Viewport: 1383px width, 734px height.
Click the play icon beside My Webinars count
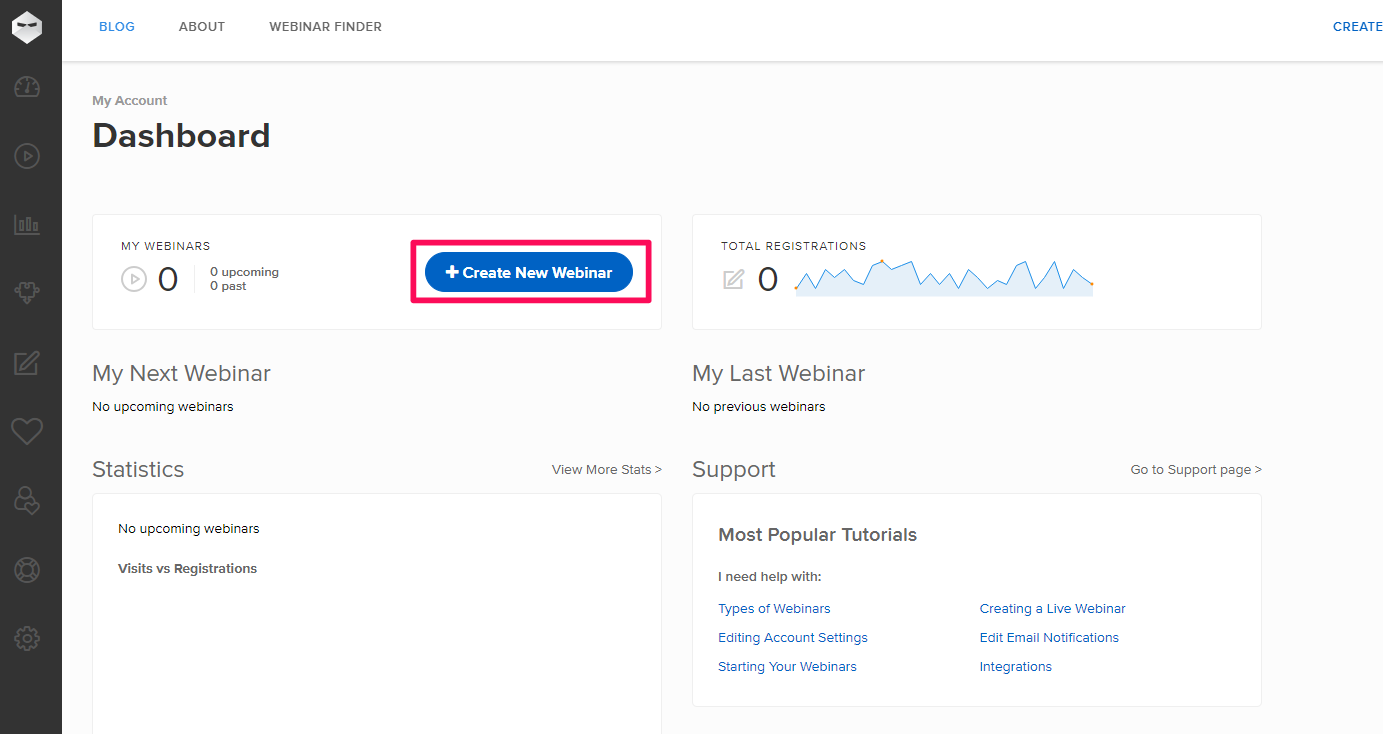pyautogui.click(x=134, y=278)
